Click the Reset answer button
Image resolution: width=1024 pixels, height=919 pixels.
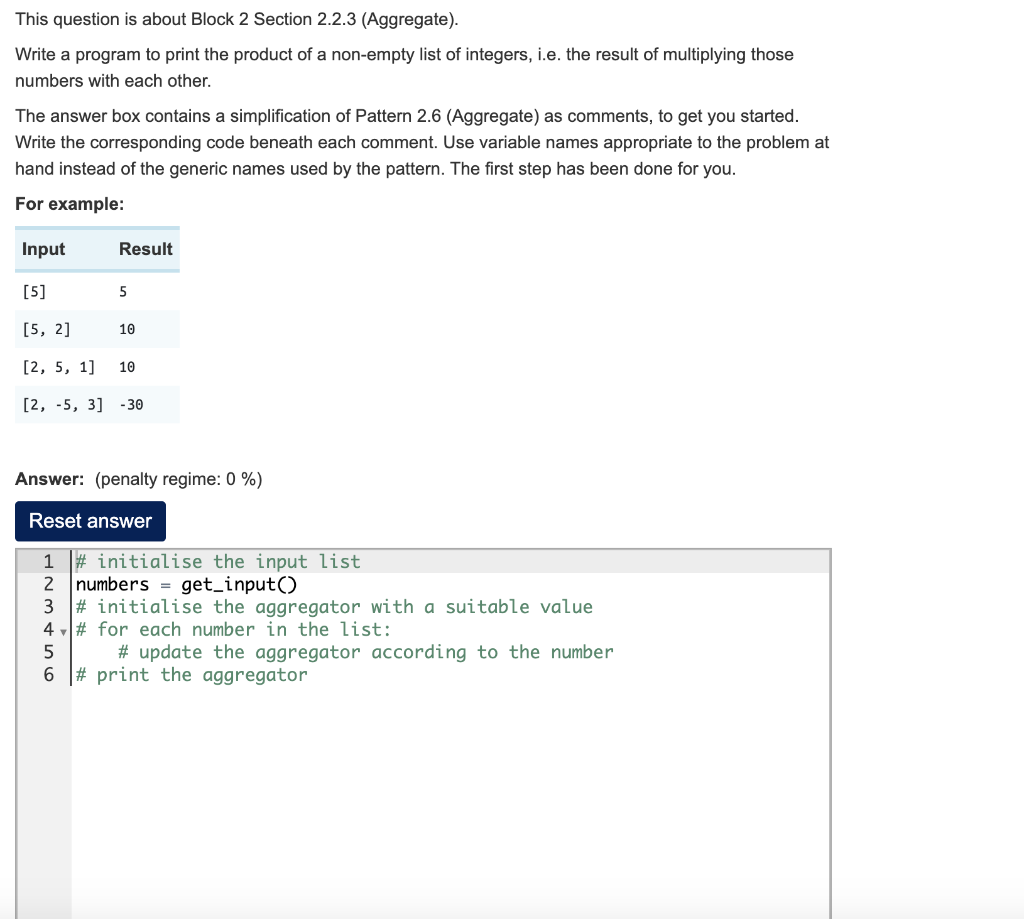[x=90, y=521]
